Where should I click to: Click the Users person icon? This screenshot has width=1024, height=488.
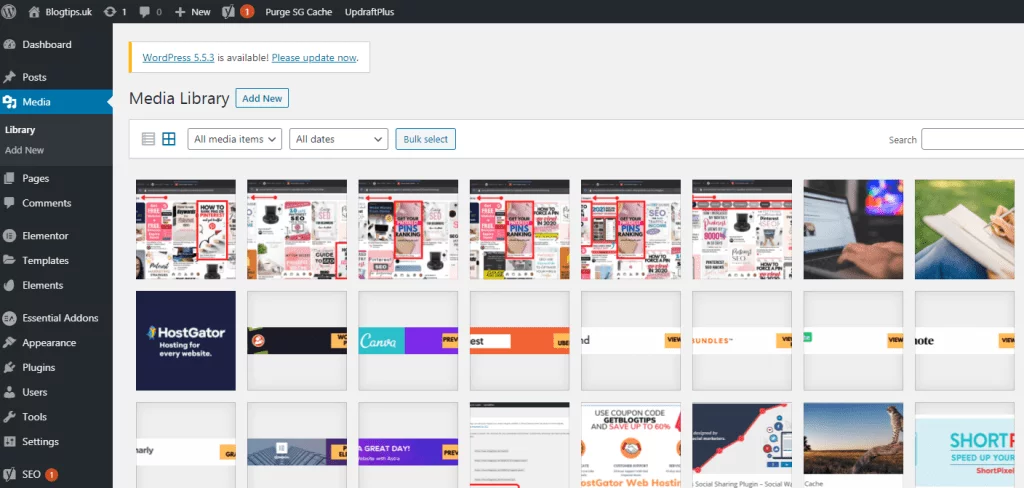pyautogui.click(x=10, y=393)
